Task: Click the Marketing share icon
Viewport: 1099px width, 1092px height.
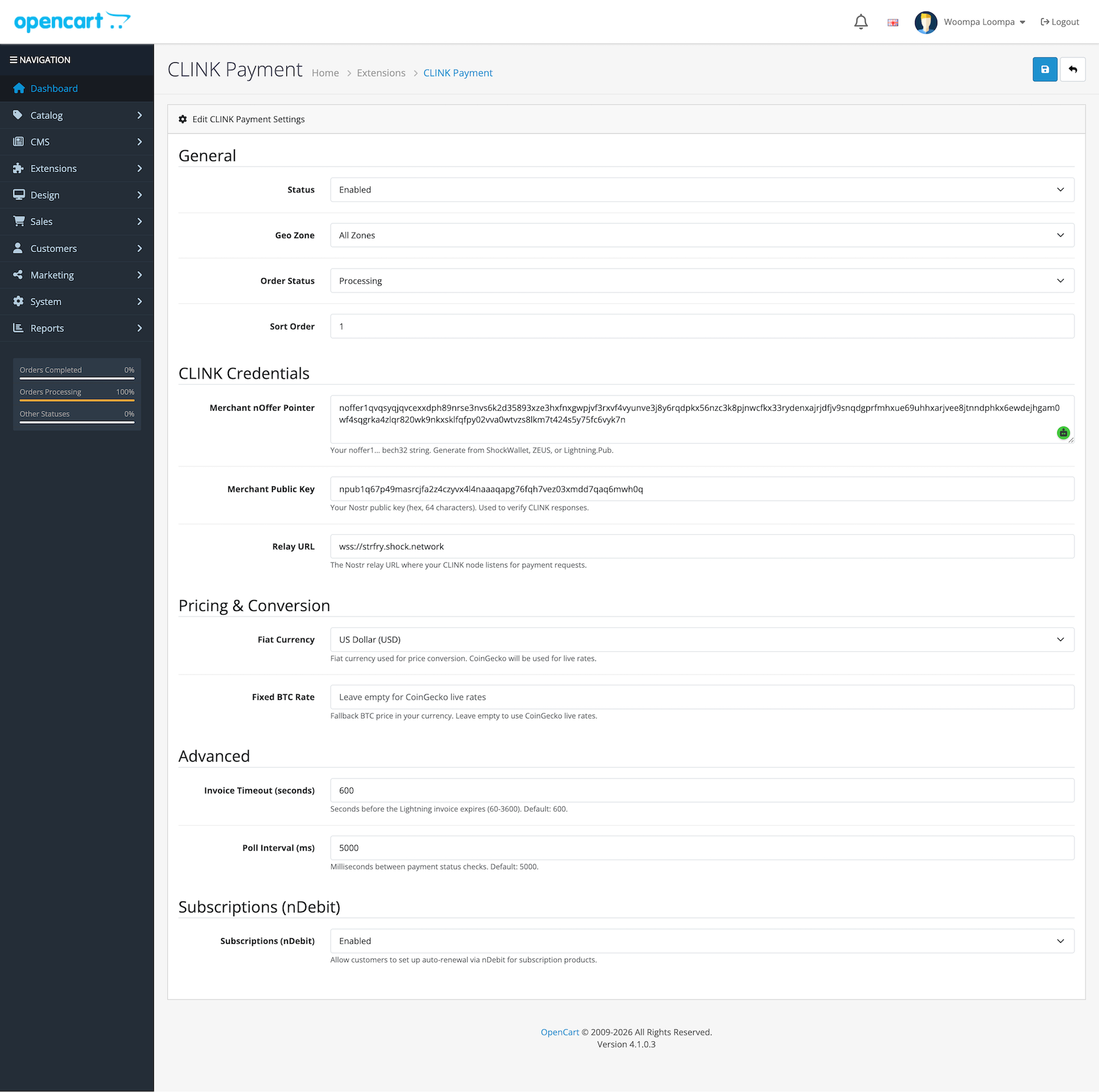Action: [18, 275]
